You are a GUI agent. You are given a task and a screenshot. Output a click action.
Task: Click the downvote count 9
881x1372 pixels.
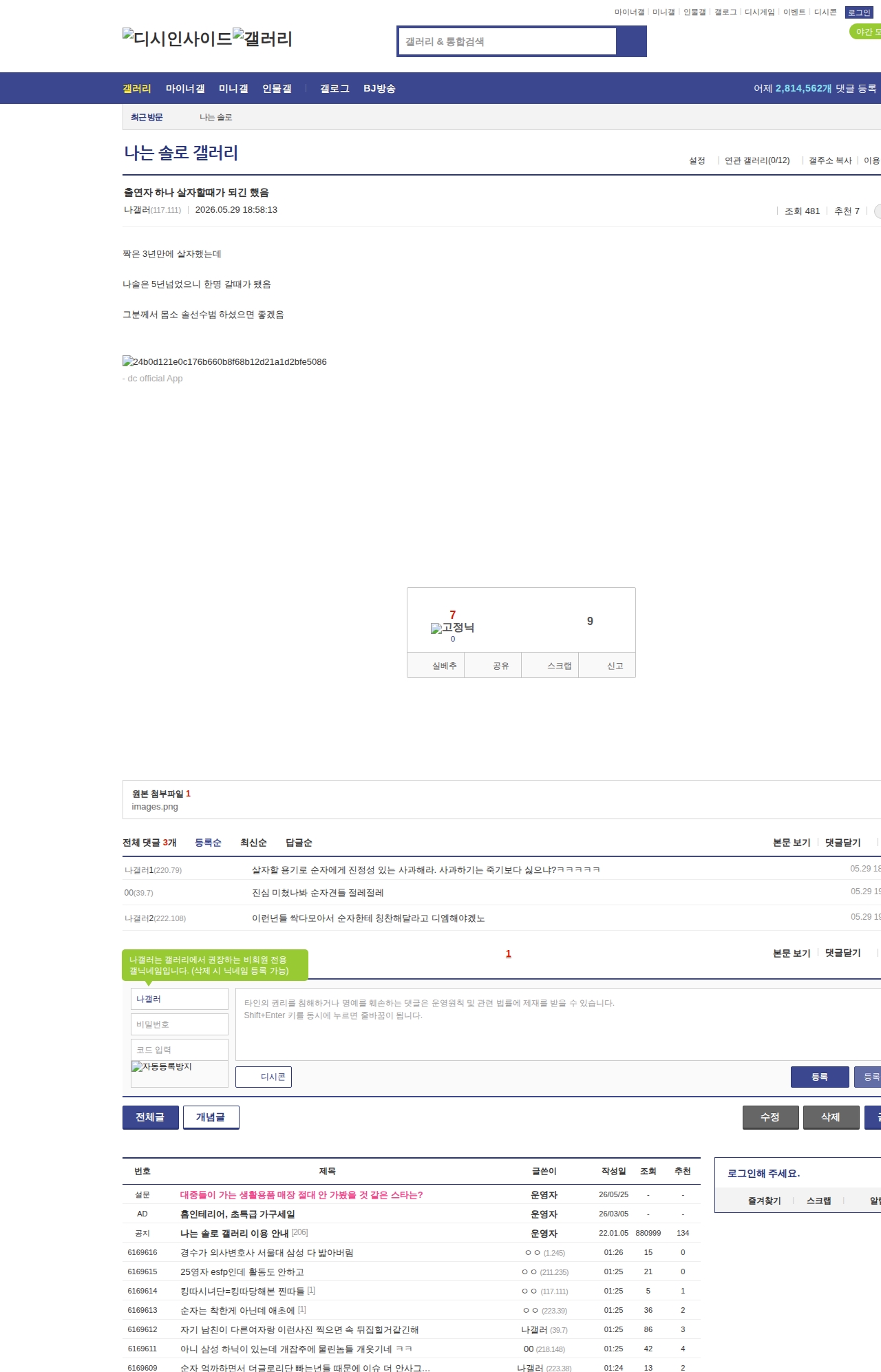click(x=590, y=621)
